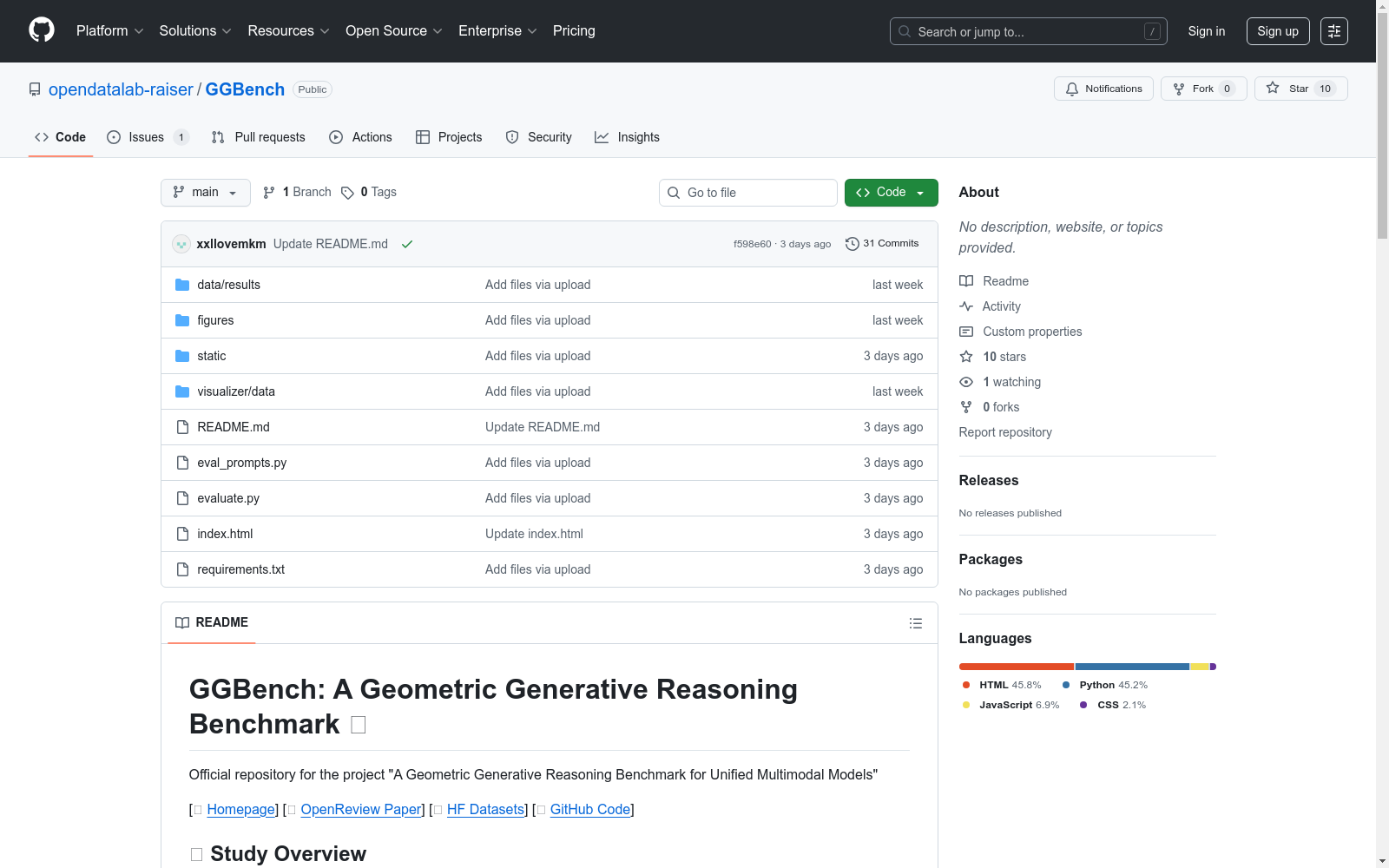Open the Issues tab
The height and width of the screenshot is (868, 1389).
148,137
